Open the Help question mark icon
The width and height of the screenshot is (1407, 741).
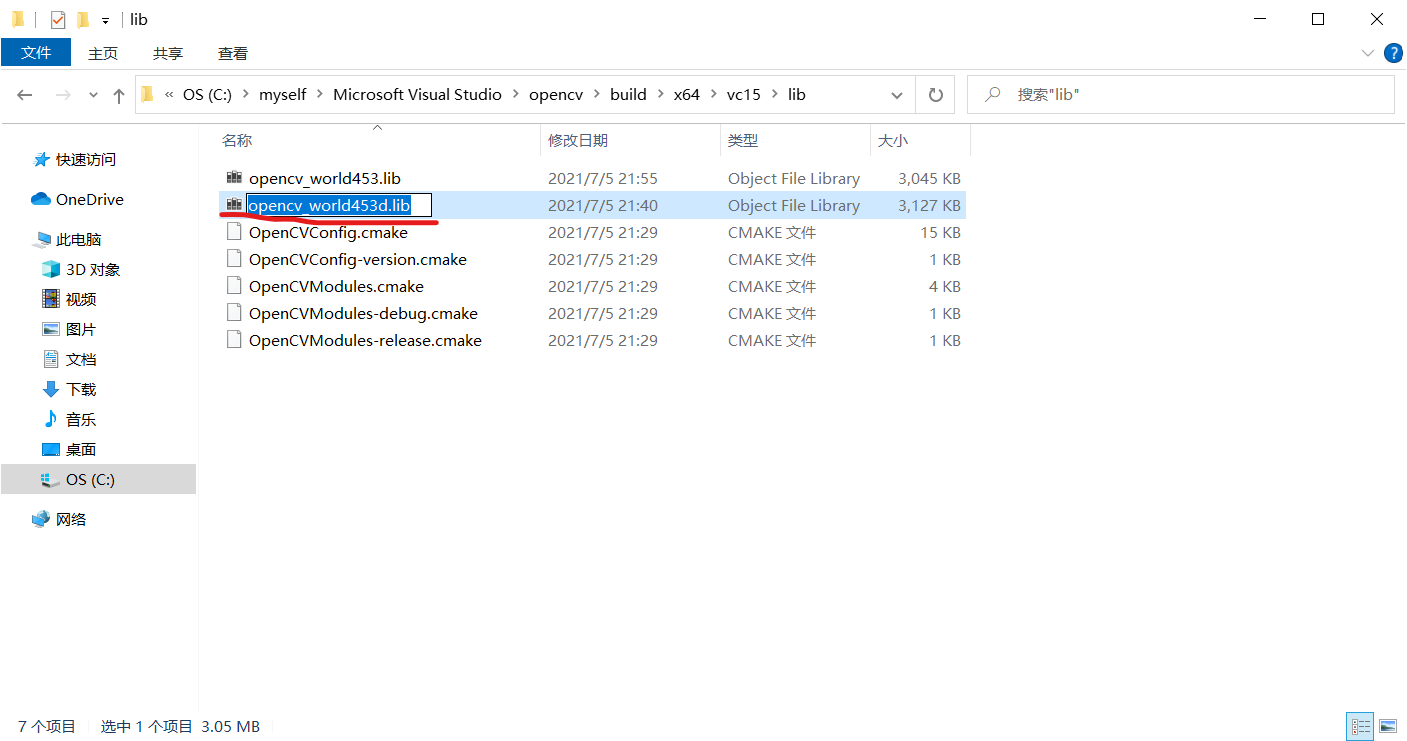[1392, 53]
